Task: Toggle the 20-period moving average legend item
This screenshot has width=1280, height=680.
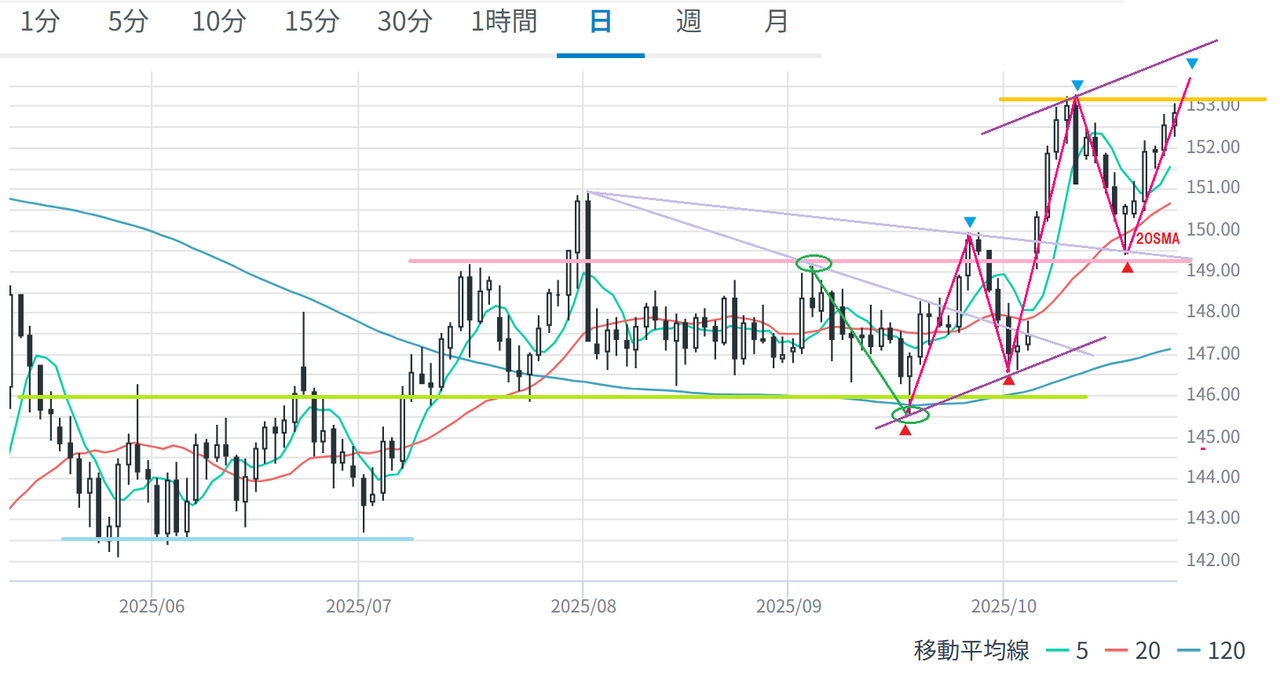Action: 1135,651
